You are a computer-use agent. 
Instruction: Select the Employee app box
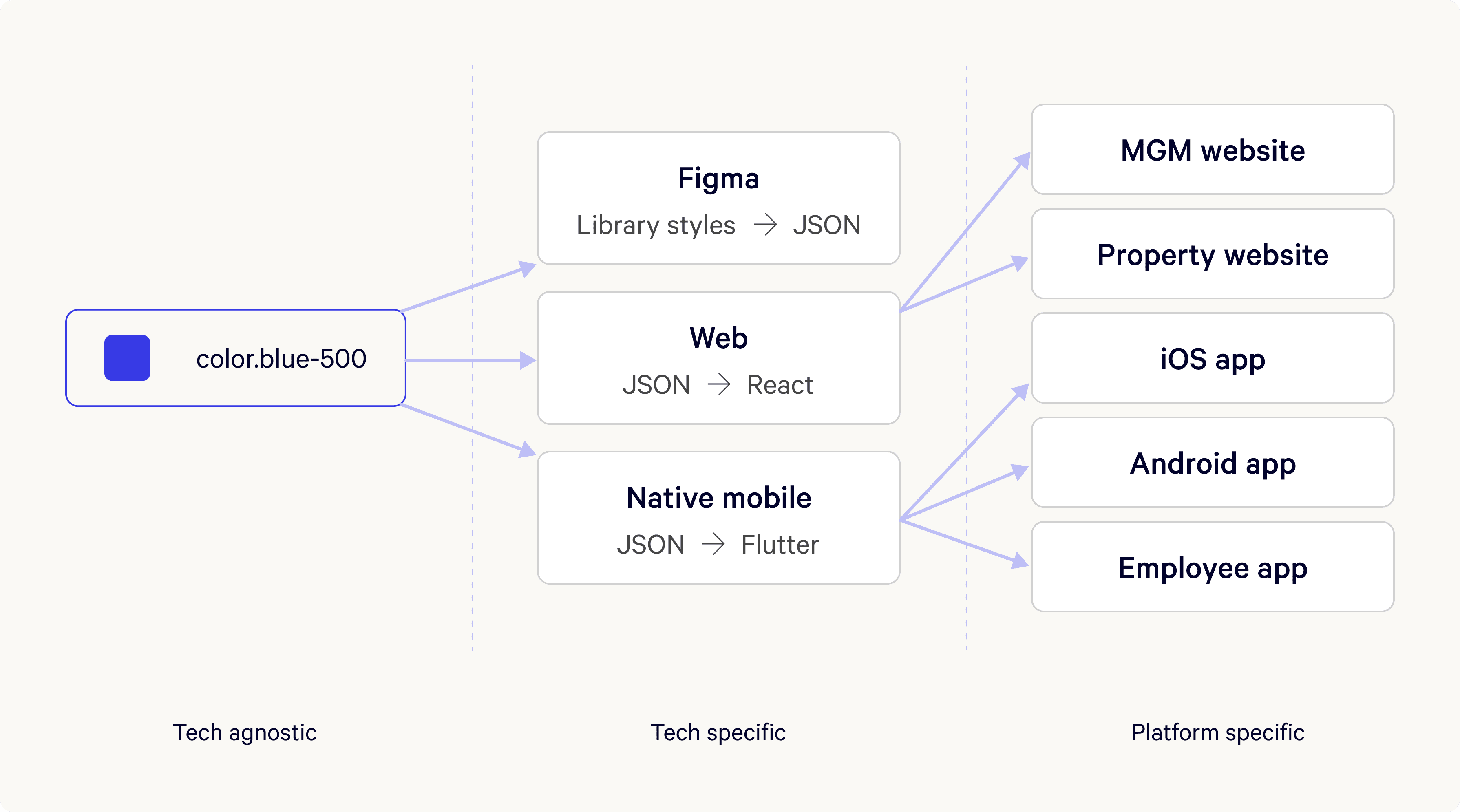(1213, 567)
